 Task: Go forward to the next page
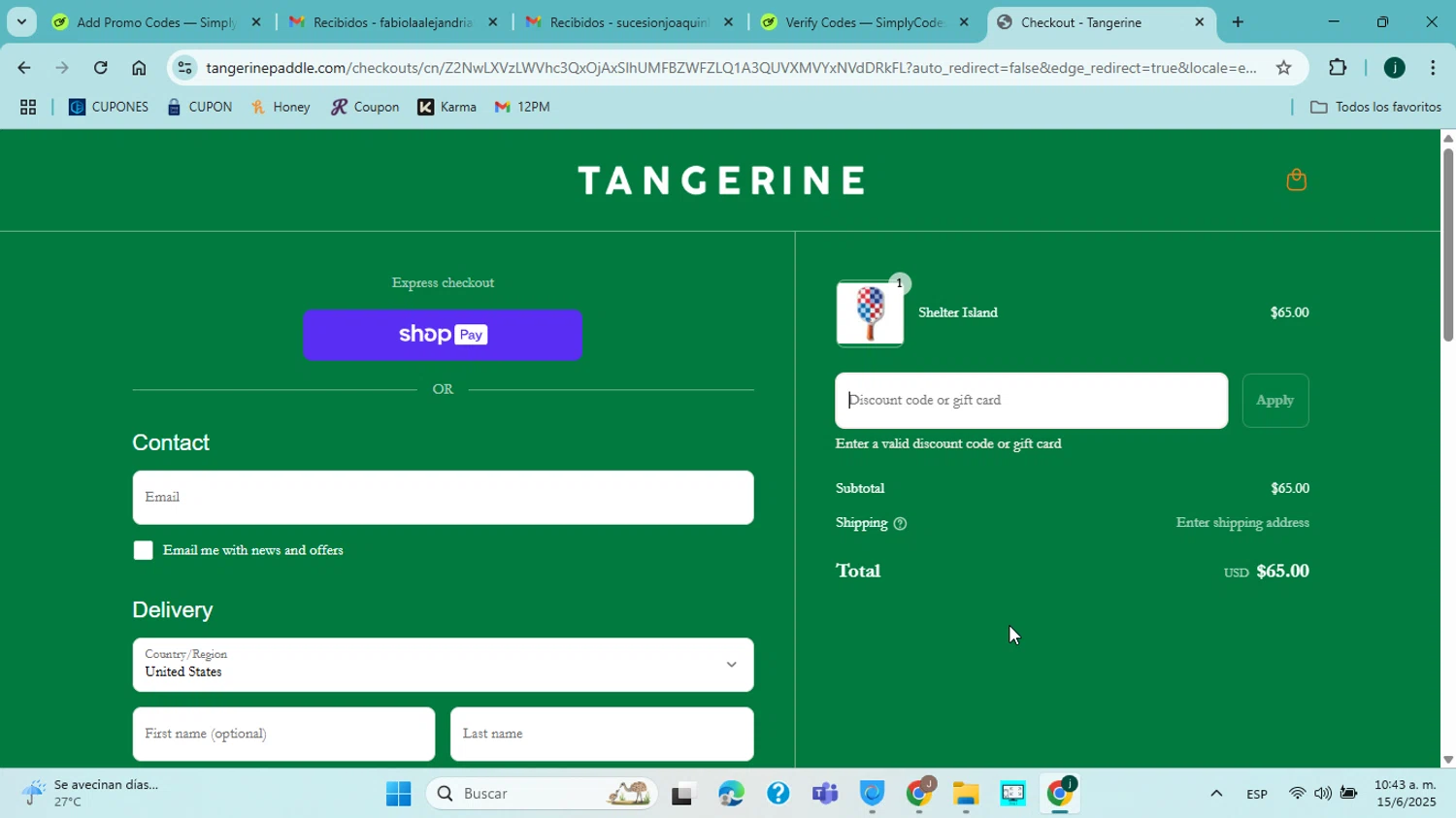[x=62, y=68]
